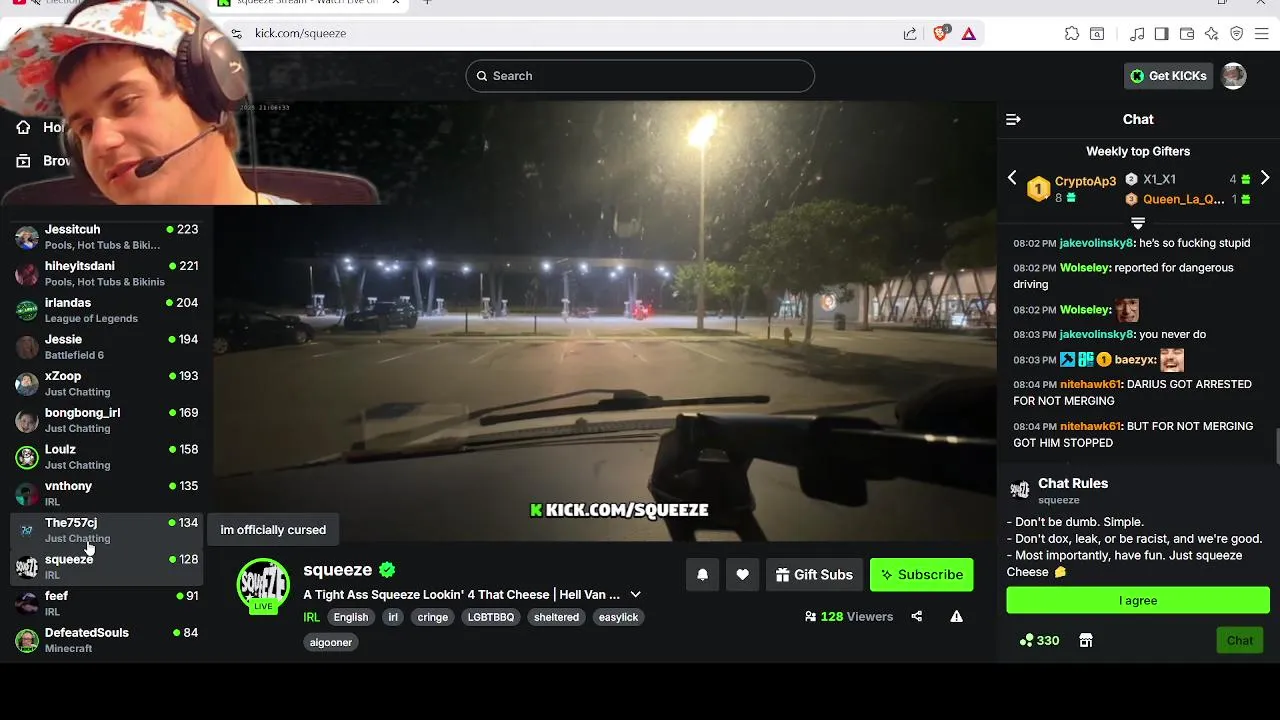The width and height of the screenshot is (1280, 720).
Task: Open Jessie Battlefield 6 channel
Action: pyautogui.click(x=107, y=347)
